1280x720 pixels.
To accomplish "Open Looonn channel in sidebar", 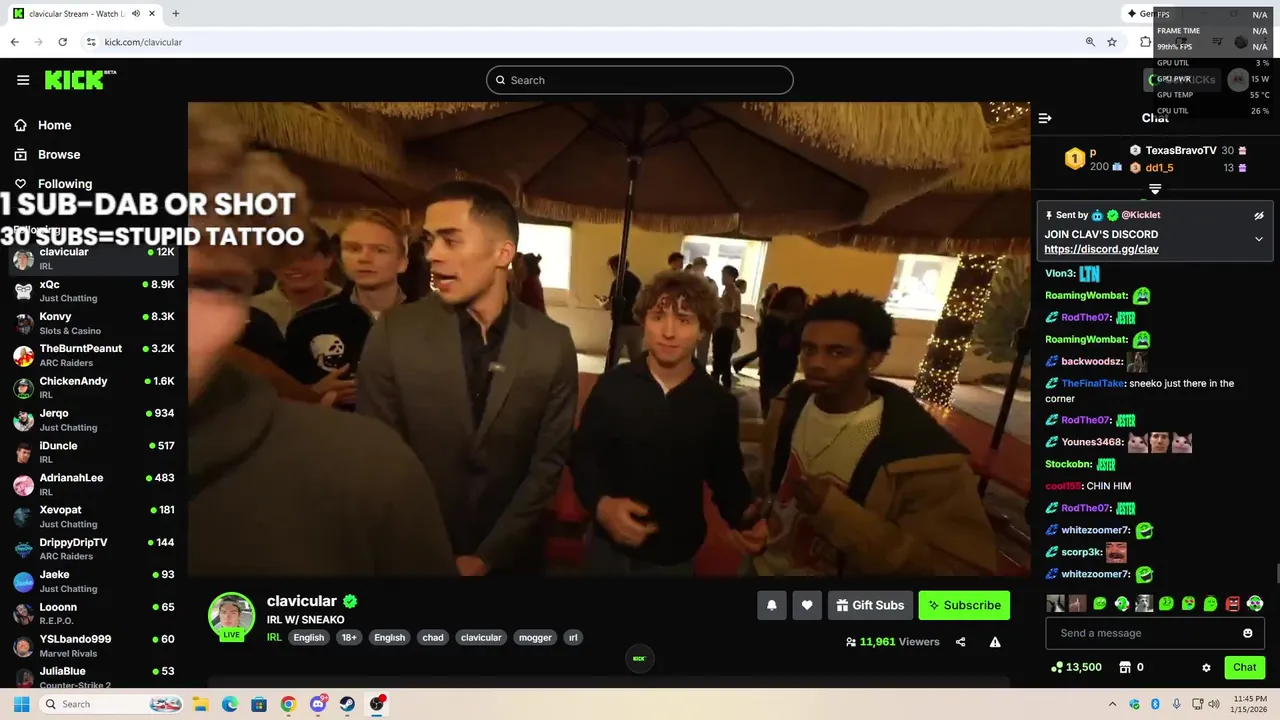I will pos(94,613).
